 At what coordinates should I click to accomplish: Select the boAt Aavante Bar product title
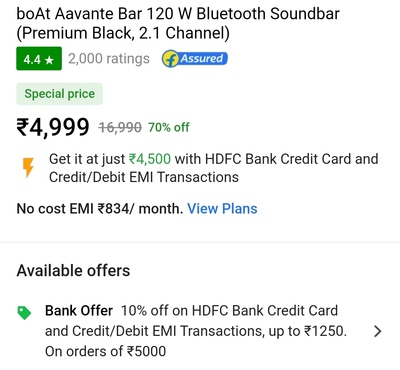178,23
